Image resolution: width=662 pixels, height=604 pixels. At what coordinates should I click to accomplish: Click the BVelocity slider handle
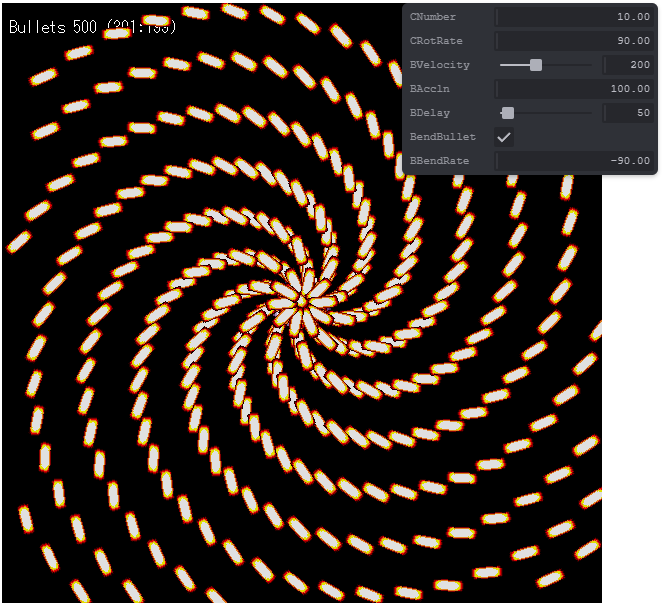[x=536, y=65]
